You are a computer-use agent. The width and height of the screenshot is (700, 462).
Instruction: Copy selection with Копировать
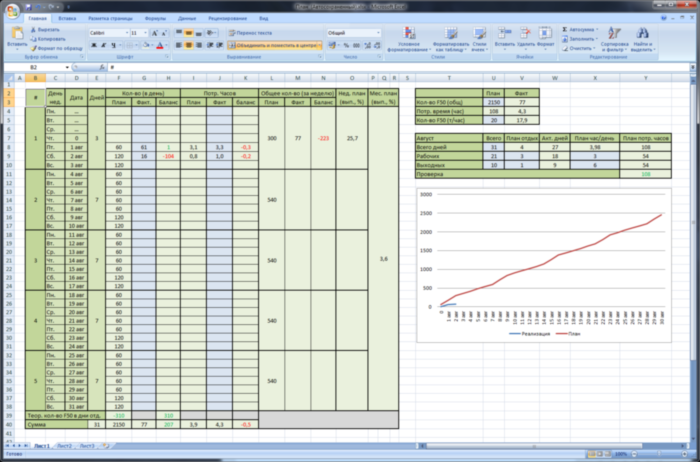tap(48, 39)
